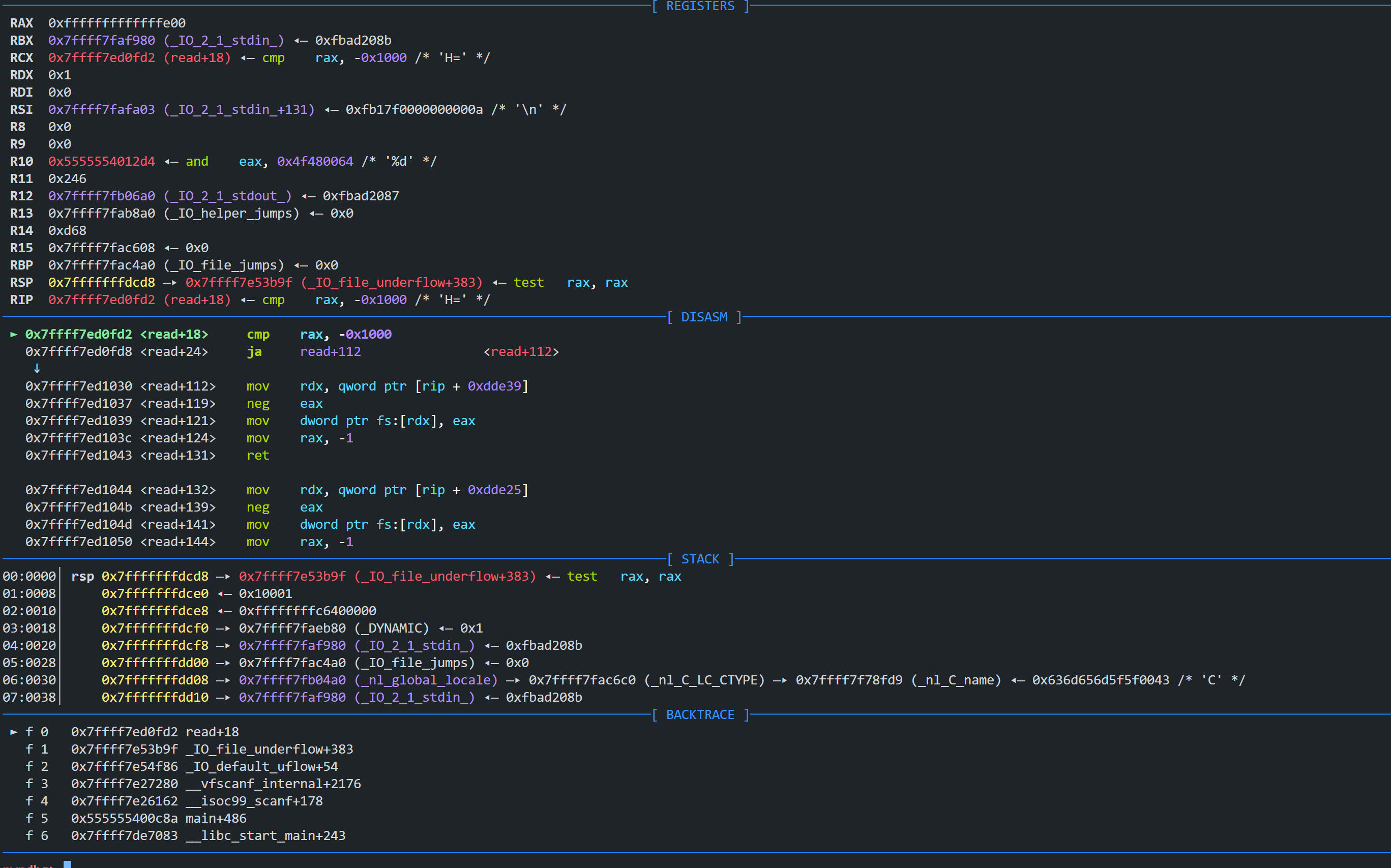Select address 0x7ffff7ed1030 in DISASM
The height and width of the screenshot is (868, 1391).
point(79,386)
